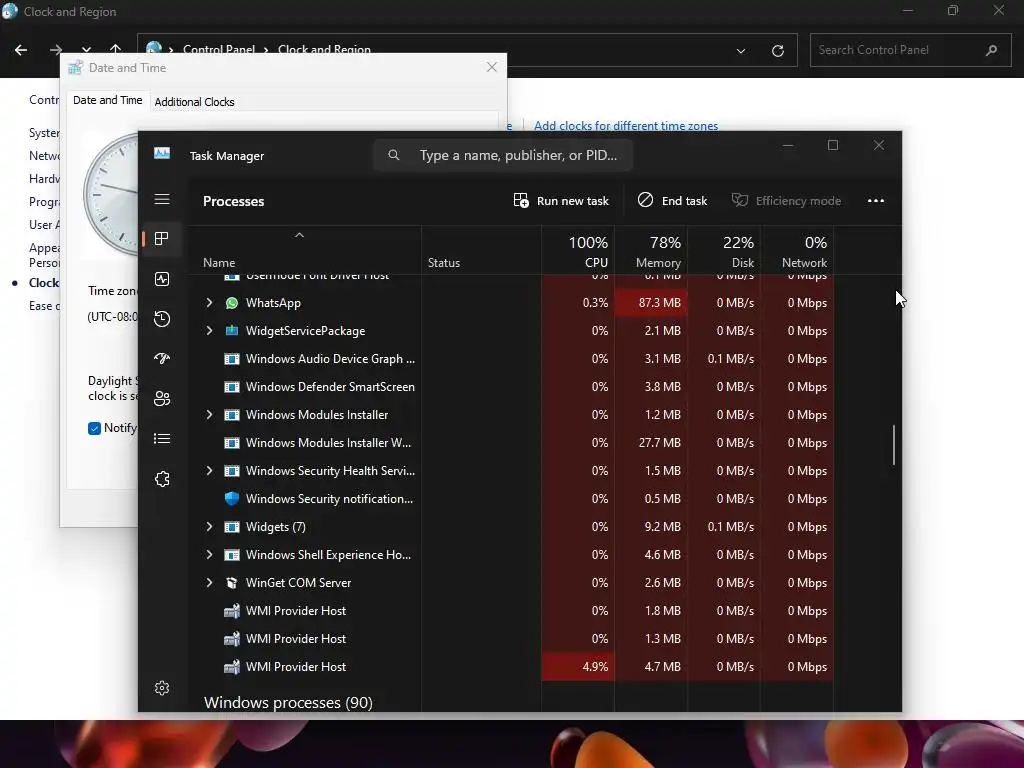Click the WhatsApp process icon

point(232,303)
